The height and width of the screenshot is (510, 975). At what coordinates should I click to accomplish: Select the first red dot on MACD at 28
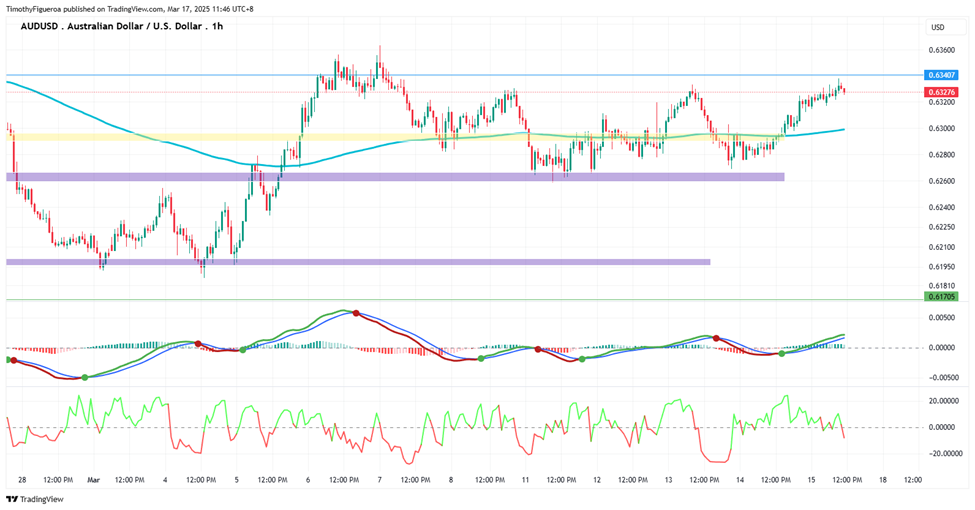coord(14,361)
